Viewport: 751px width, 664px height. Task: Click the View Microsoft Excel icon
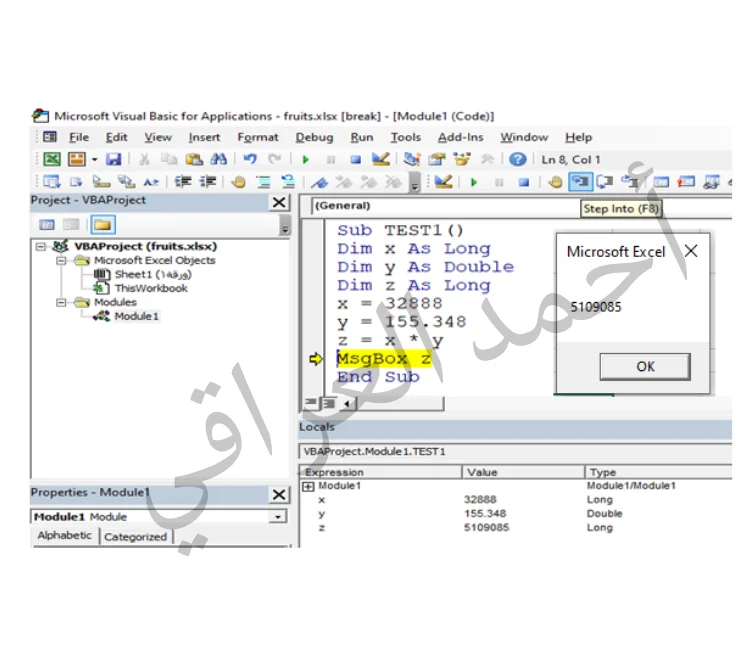[52, 159]
